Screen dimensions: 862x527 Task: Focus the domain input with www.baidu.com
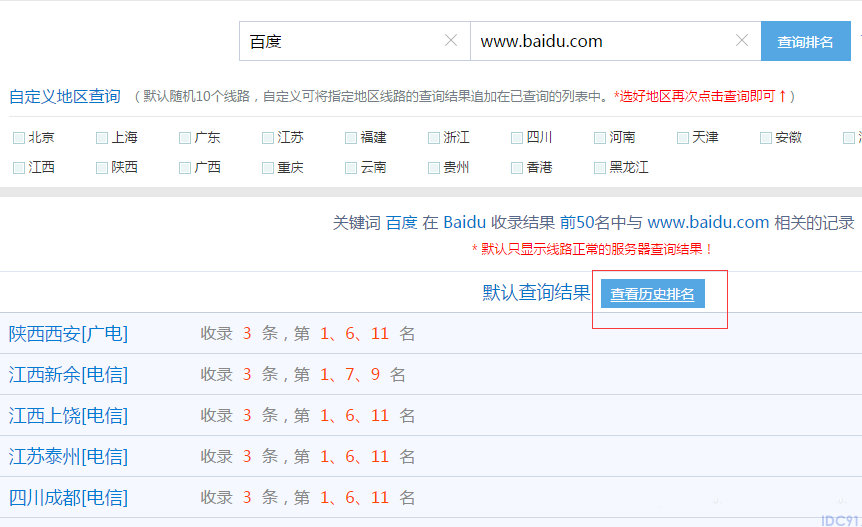(x=616, y=41)
